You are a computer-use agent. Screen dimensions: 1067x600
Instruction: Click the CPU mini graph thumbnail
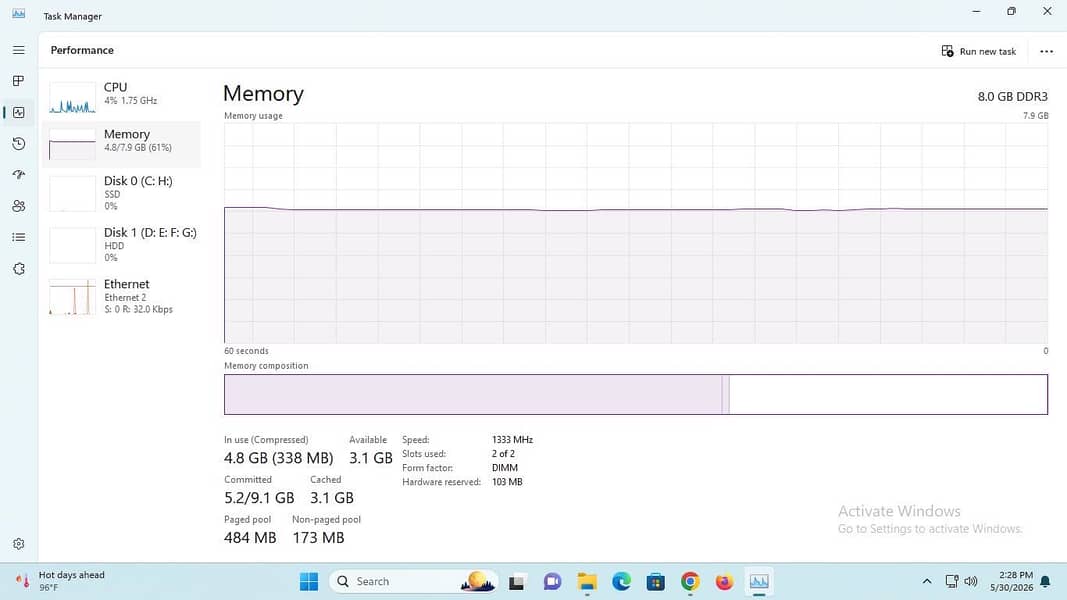coord(72,97)
